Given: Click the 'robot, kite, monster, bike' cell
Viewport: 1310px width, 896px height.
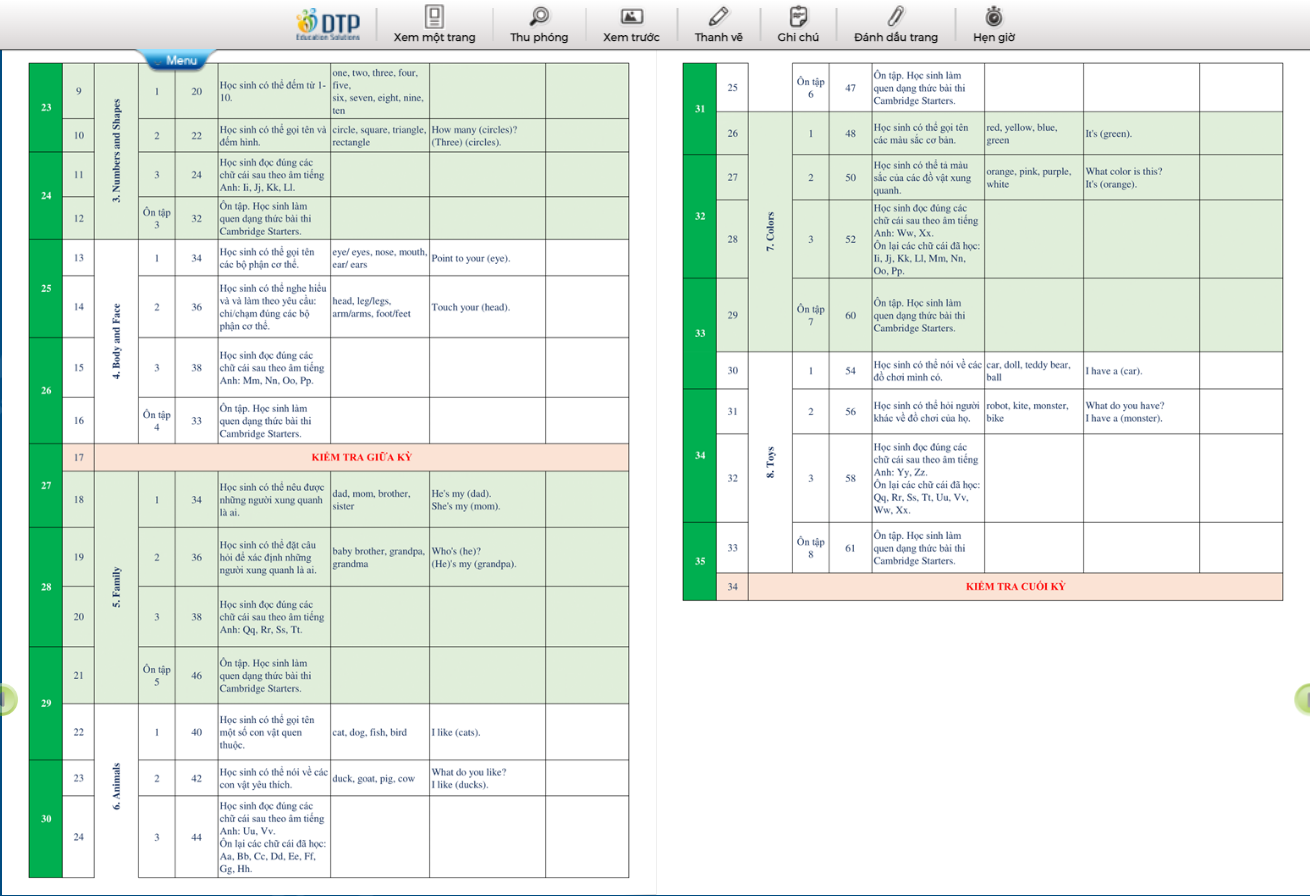Looking at the screenshot, I should click(x=1033, y=411).
